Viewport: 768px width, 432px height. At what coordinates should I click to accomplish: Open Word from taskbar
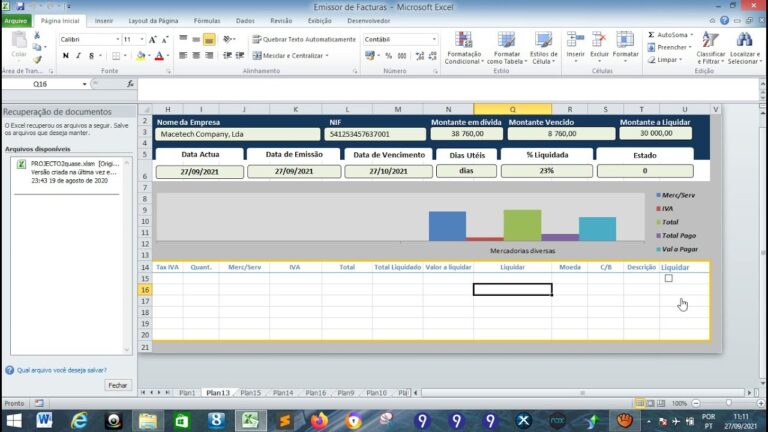(45, 421)
